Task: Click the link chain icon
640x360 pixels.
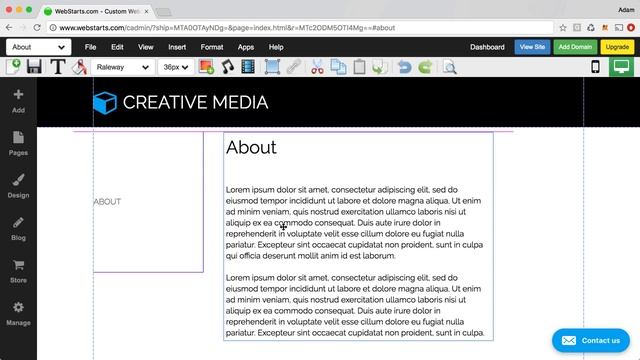Action: [293, 67]
